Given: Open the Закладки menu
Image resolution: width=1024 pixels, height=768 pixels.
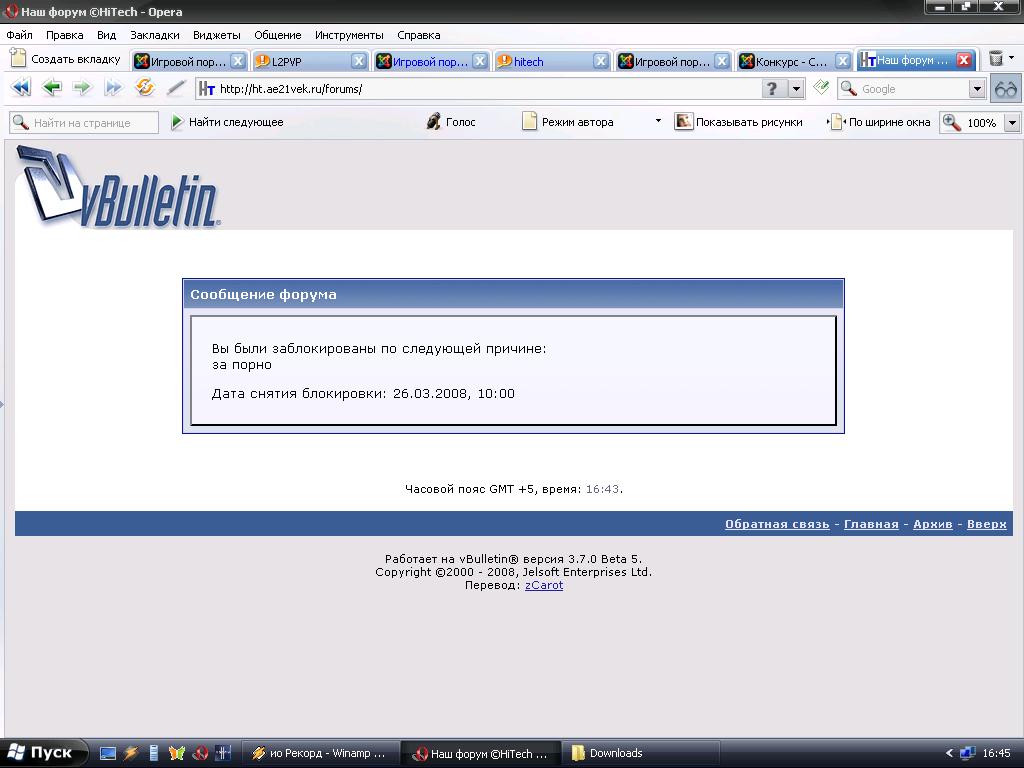Looking at the screenshot, I should pyautogui.click(x=155, y=35).
